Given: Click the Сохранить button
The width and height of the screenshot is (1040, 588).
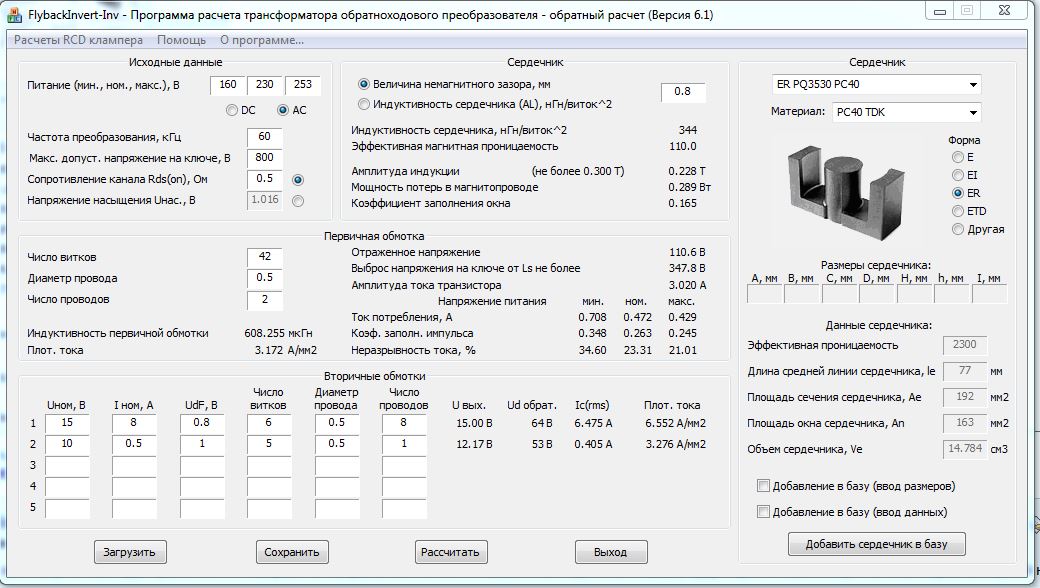Looking at the screenshot, I should point(291,552).
